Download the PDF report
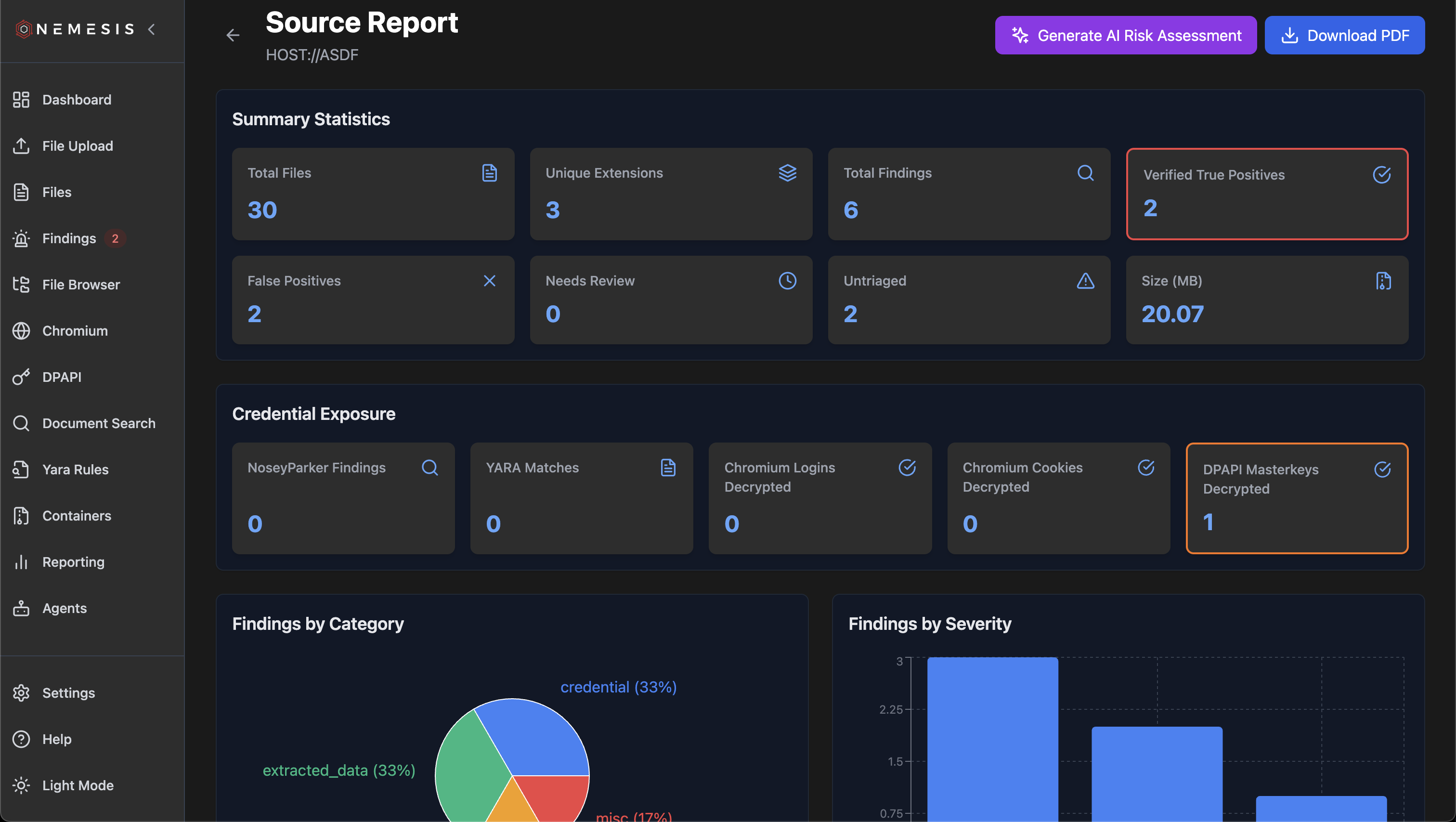Image resolution: width=1456 pixels, height=822 pixels. (x=1345, y=35)
